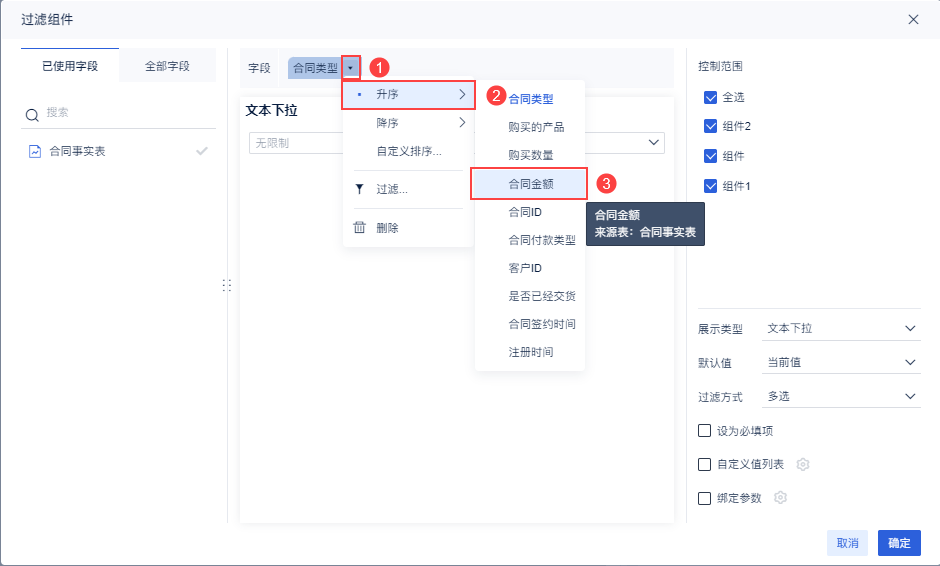Click the search magnifier icon
This screenshot has width=940, height=566.
32,115
